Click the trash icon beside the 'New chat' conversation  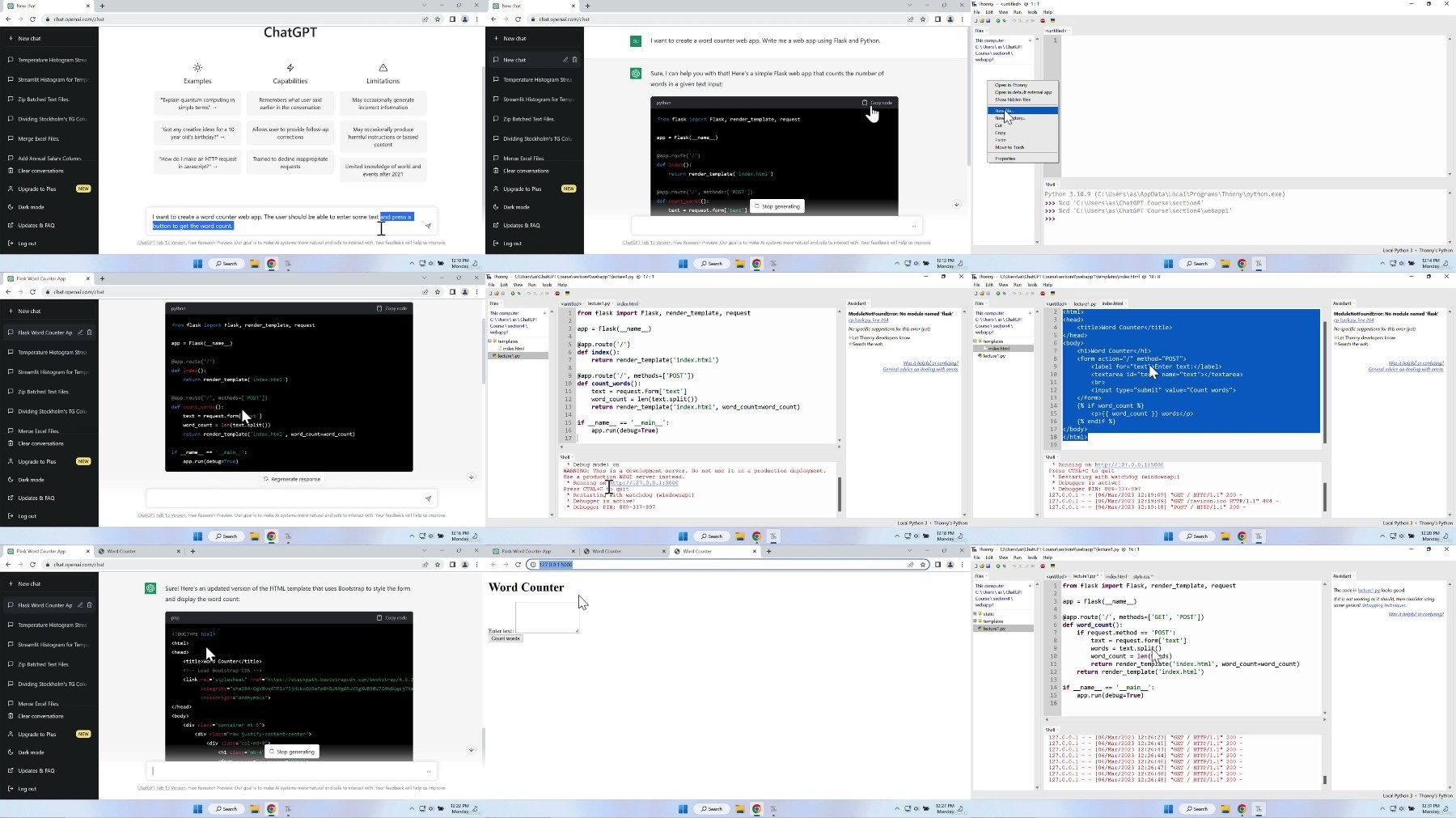tap(575, 60)
